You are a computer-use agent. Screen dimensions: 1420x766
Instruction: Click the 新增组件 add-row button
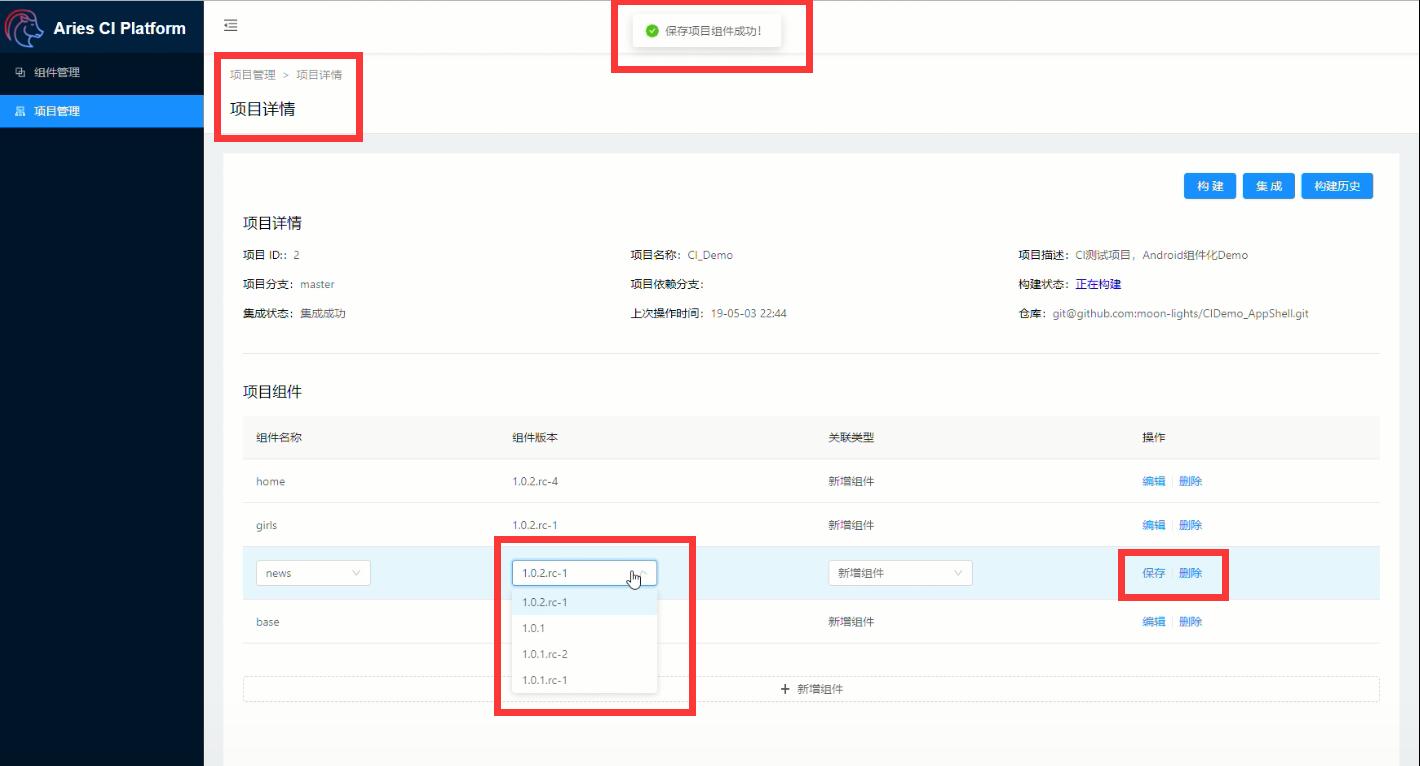tap(811, 689)
